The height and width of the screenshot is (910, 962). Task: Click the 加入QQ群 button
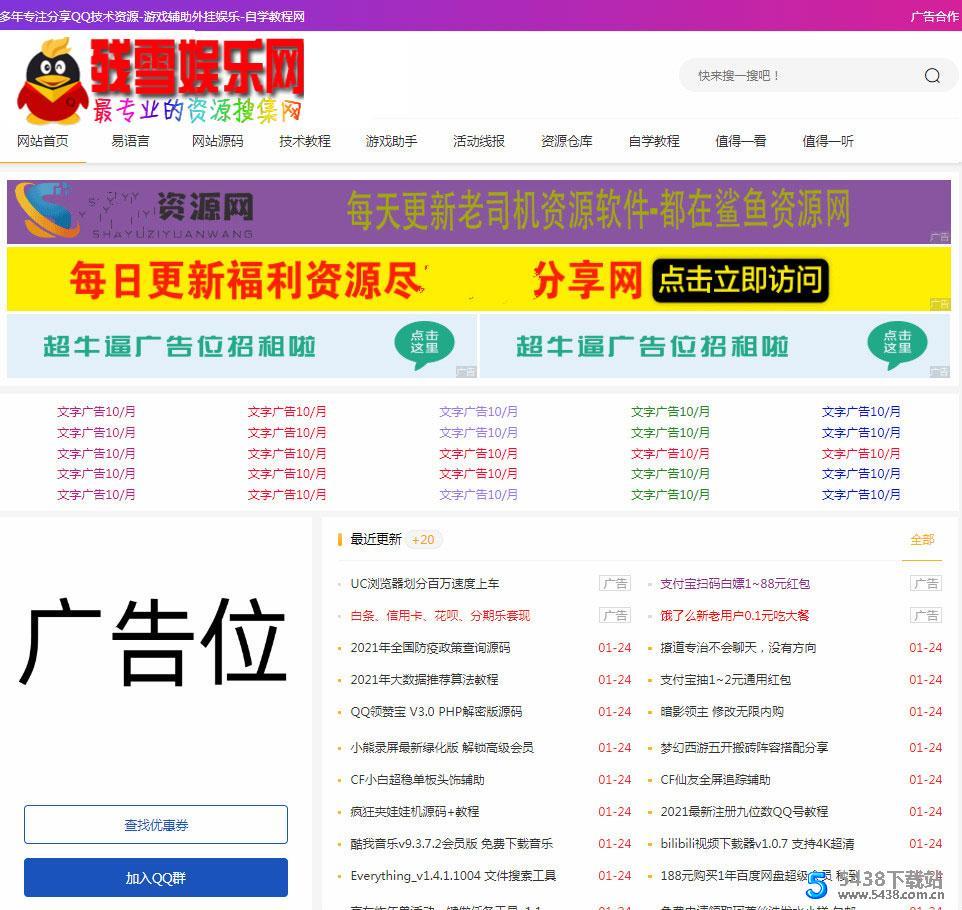155,877
